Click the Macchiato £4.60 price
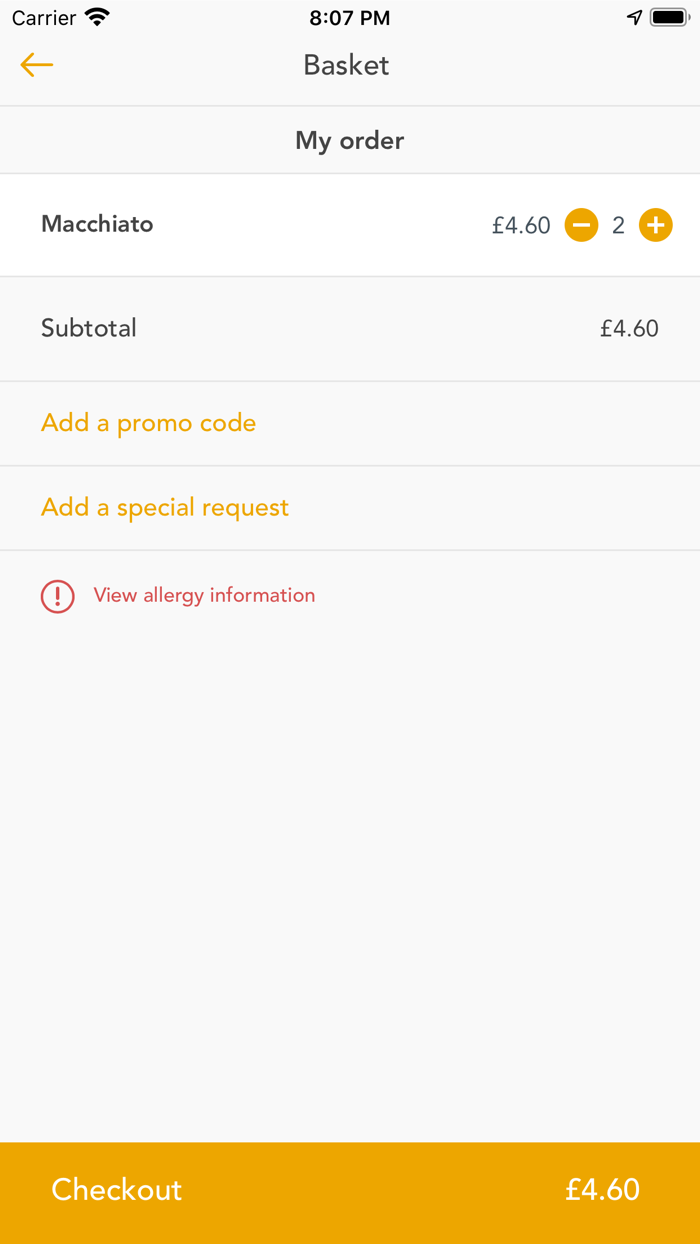 pyautogui.click(x=521, y=226)
